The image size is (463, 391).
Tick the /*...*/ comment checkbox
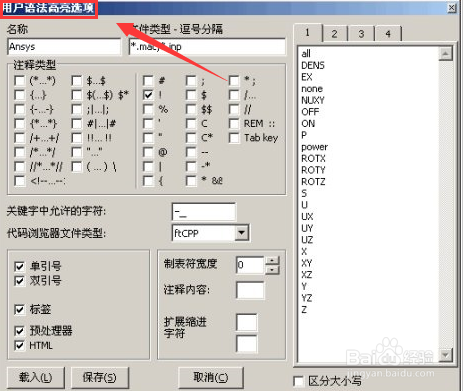point(20,152)
